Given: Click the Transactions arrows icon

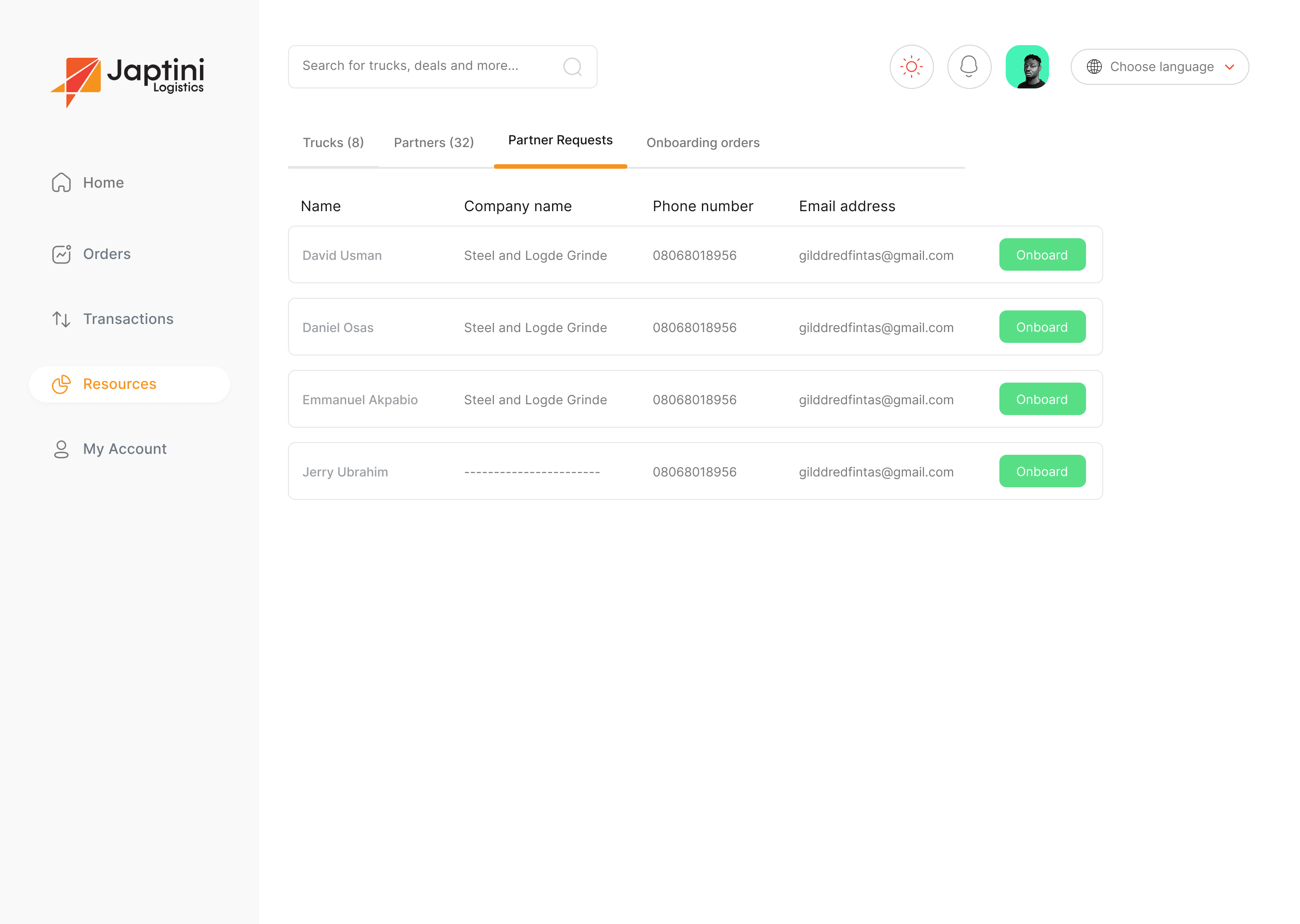Looking at the screenshot, I should tap(61, 319).
